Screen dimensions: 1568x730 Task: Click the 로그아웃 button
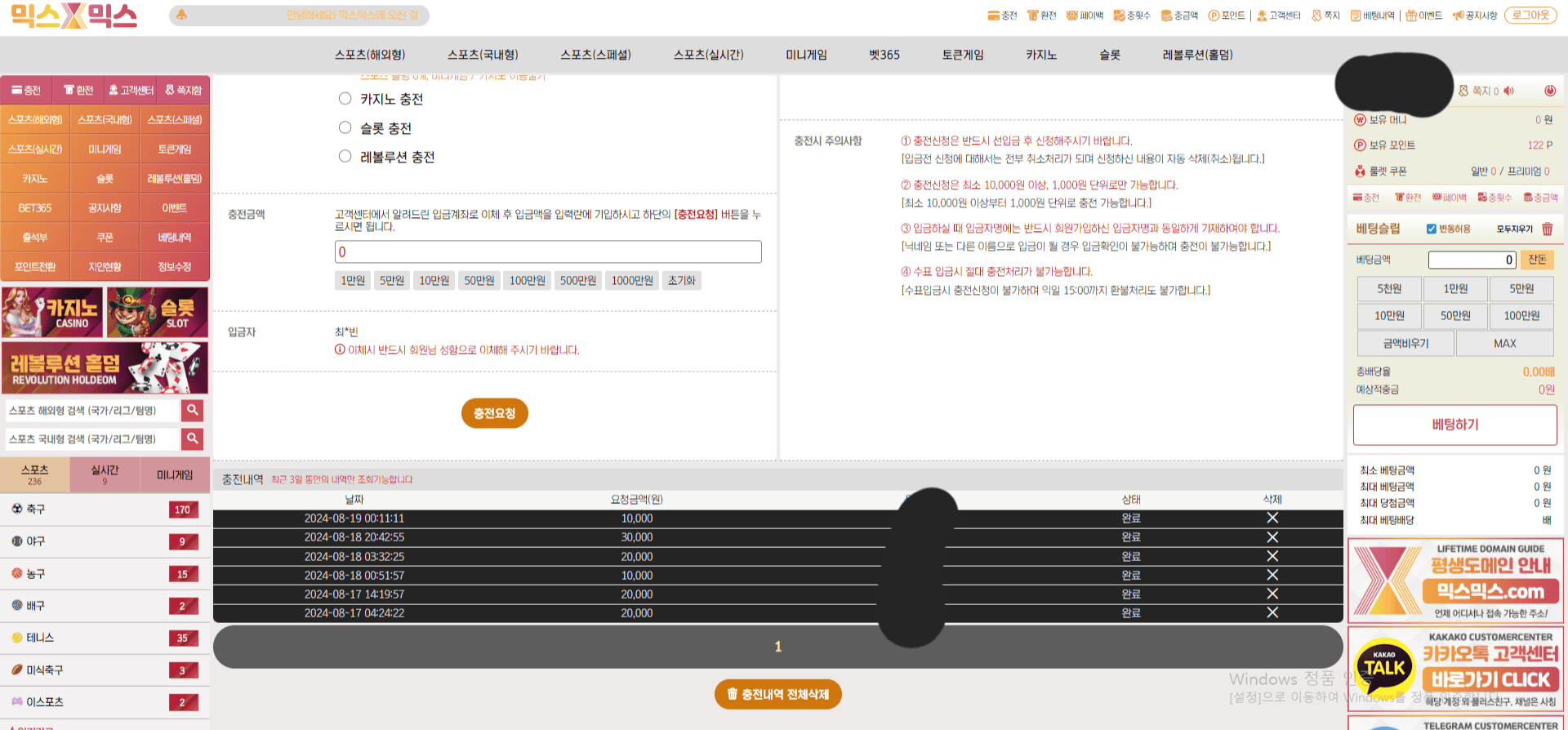pos(1530,16)
